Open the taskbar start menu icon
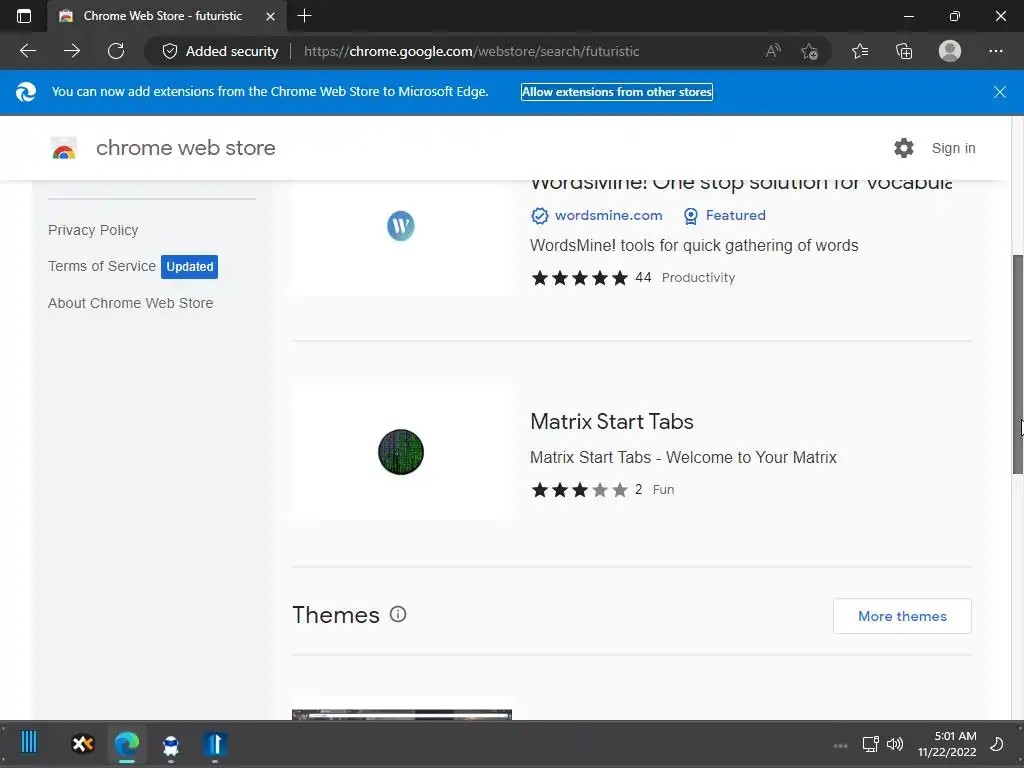Viewport: 1024px width, 768px height. [29, 743]
